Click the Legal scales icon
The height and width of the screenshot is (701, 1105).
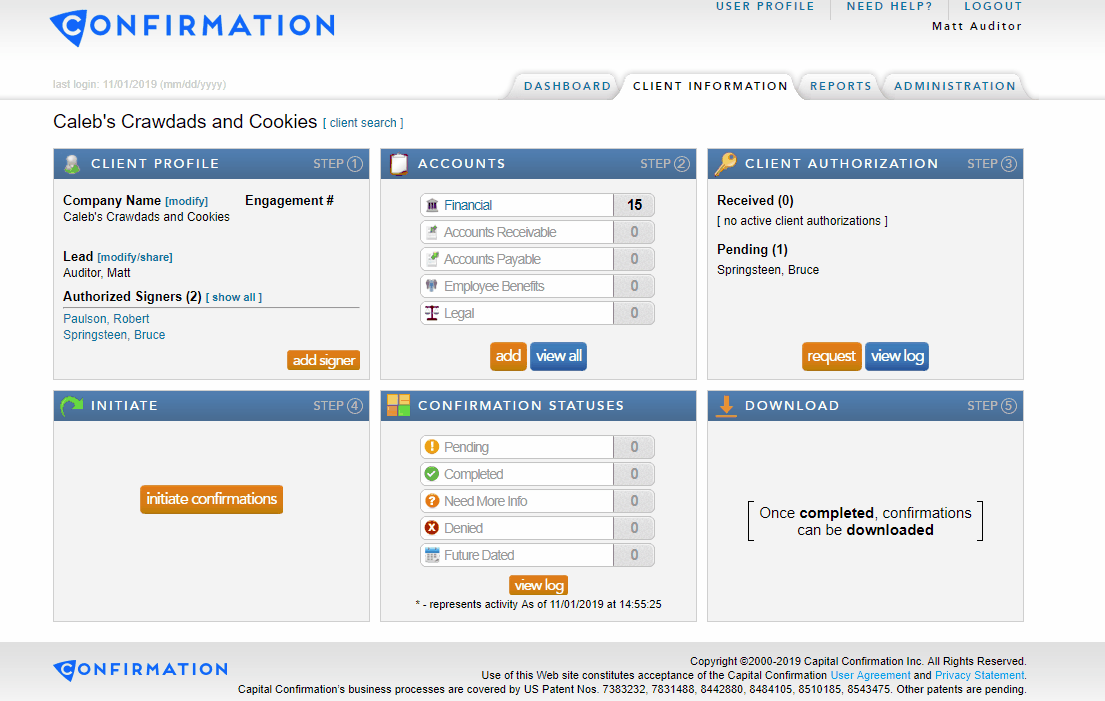[x=433, y=312]
